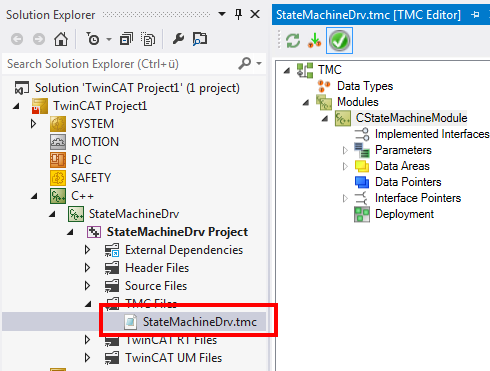The height and width of the screenshot is (371, 490).
Task: Expand the Header Files folder
Action: coord(87,268)
